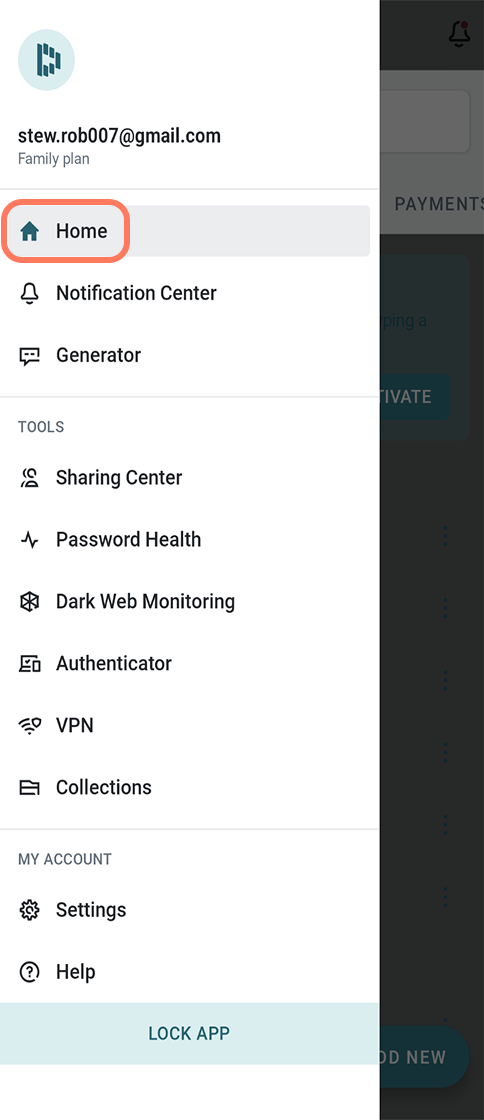Tap the Dashlane logo avatar
The height and width of the screenshot is (1120, 484).
click(x=46, y=60)
